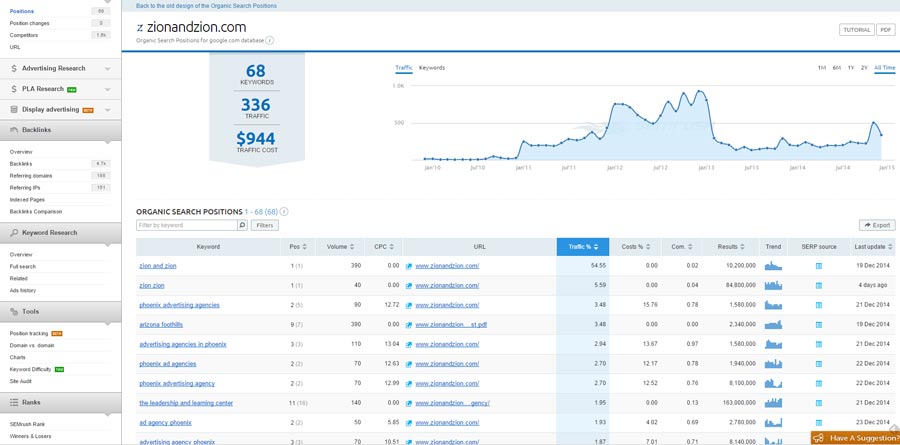View SERP source icon for phoenix advertising agency
The width and height of the screenshot is (900, 445).
[819, 384]
